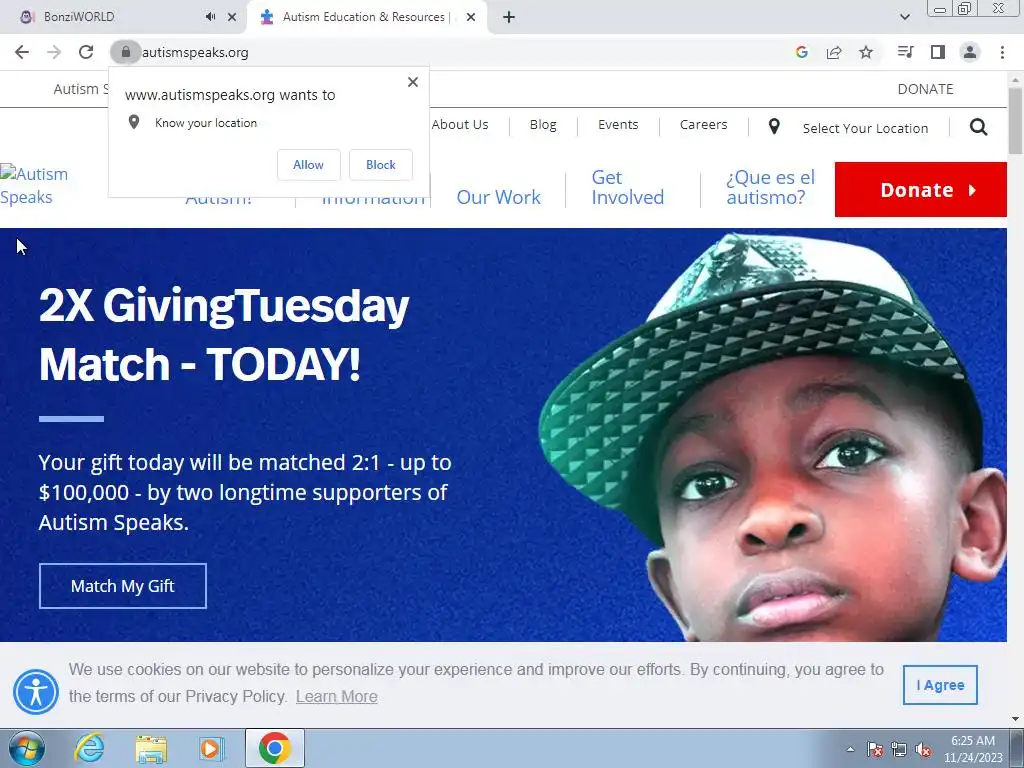Image resolution: width=1024 pixels, height=768 pixels.
Task: Block the location permission request
Action: tap(381, 165)
